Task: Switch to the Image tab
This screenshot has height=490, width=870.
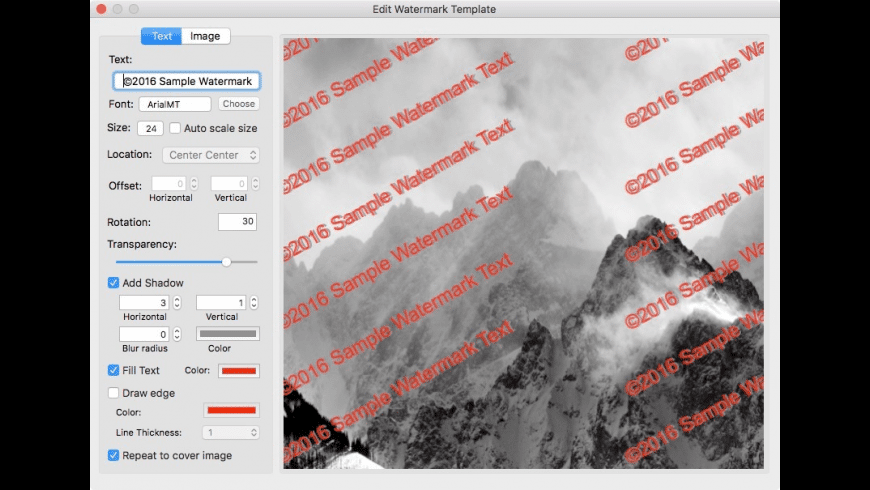Action: (205, 36)
